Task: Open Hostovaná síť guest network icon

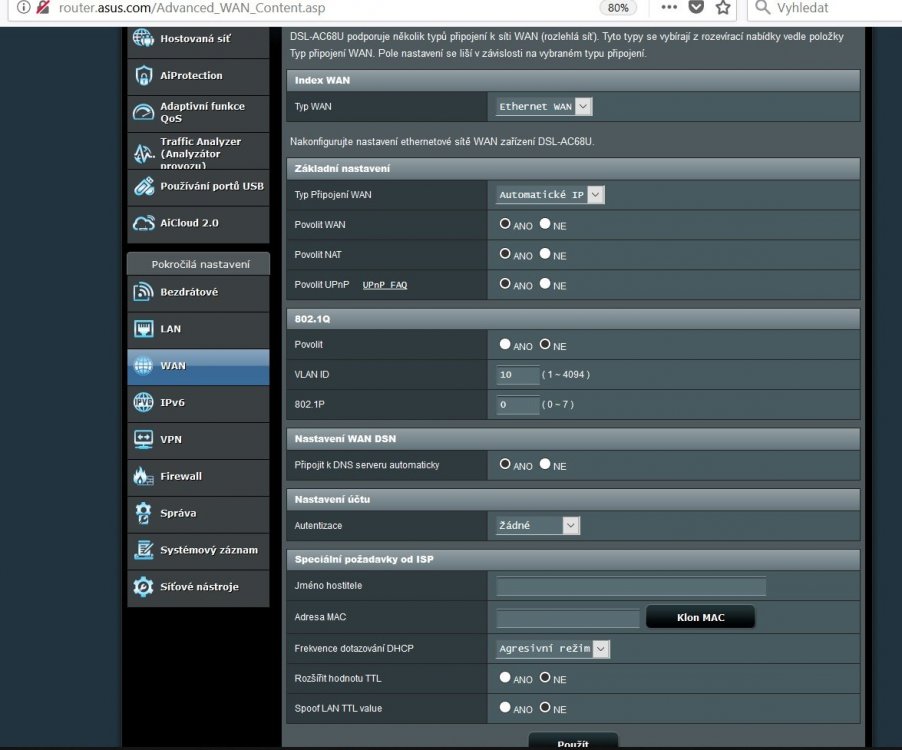Action: click(143, 39)
